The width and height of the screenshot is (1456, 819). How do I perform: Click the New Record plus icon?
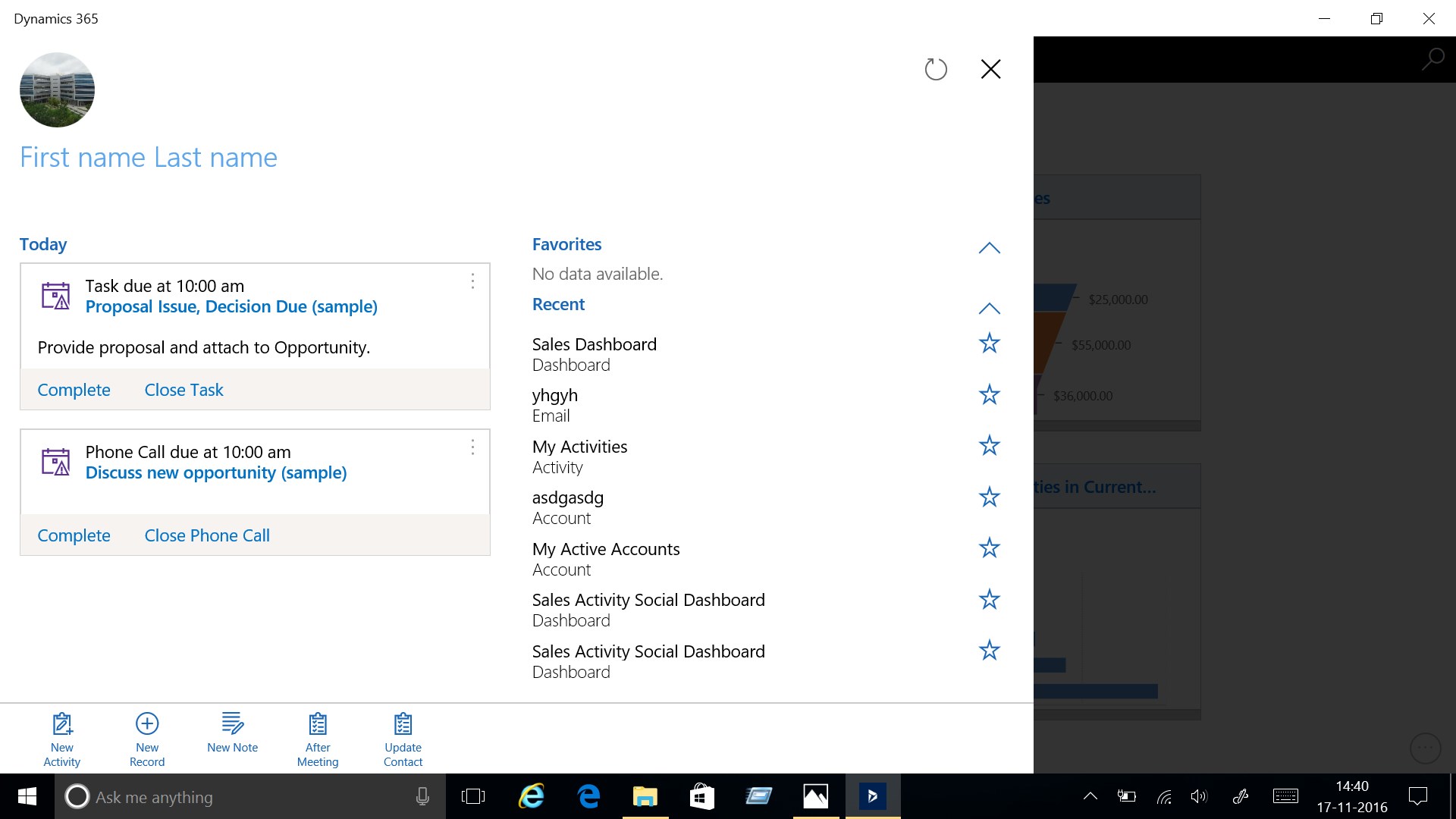pyautogui.click(x=147, y=723)
